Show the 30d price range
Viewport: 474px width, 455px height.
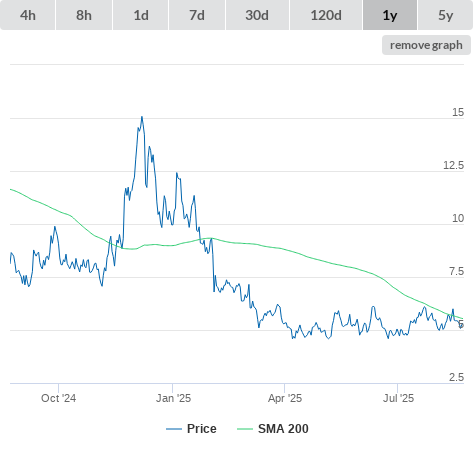point(257,15)
